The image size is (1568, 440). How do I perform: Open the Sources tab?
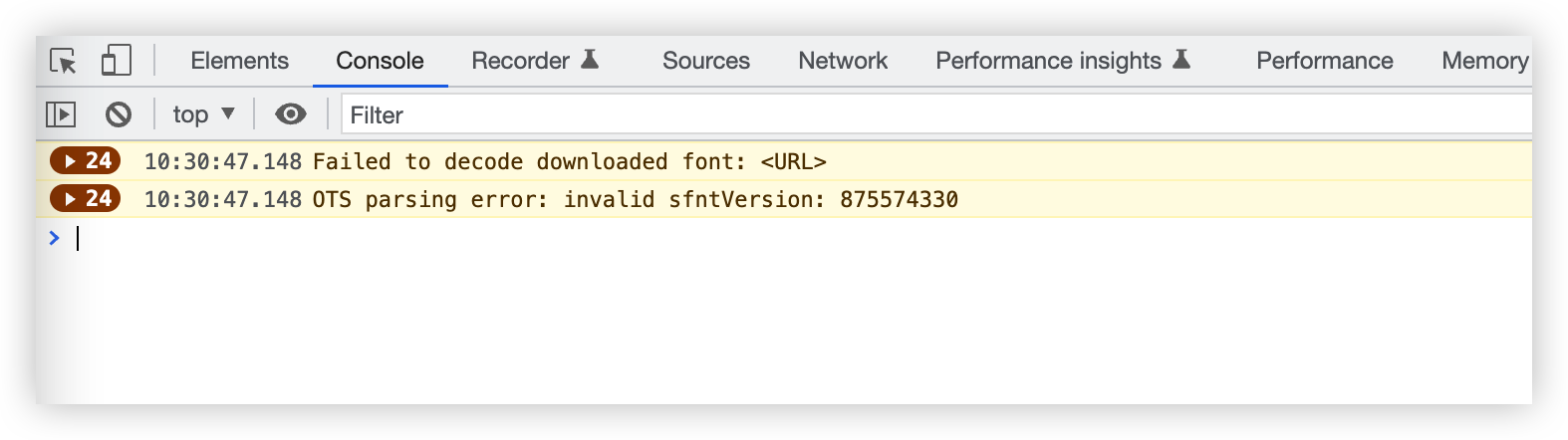tap(705, 61)
